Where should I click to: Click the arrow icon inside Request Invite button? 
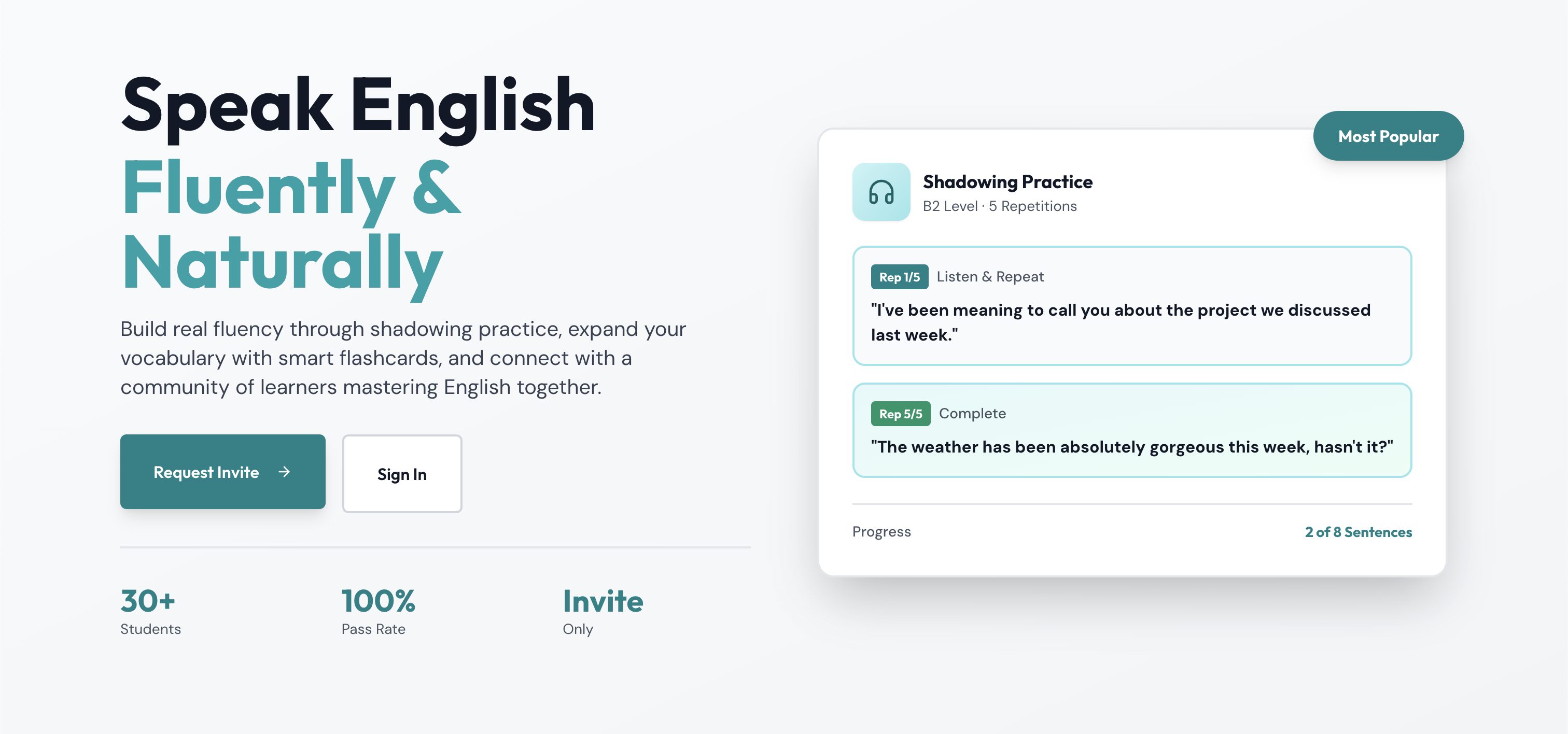pos(285,472)
